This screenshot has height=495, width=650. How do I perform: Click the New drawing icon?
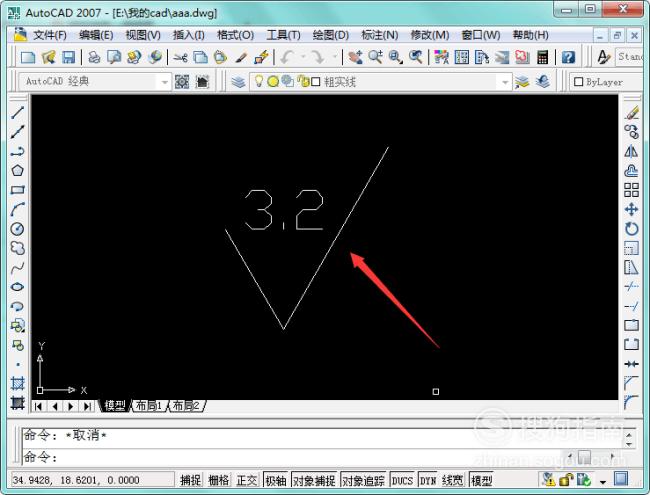[x=28, y=57]
